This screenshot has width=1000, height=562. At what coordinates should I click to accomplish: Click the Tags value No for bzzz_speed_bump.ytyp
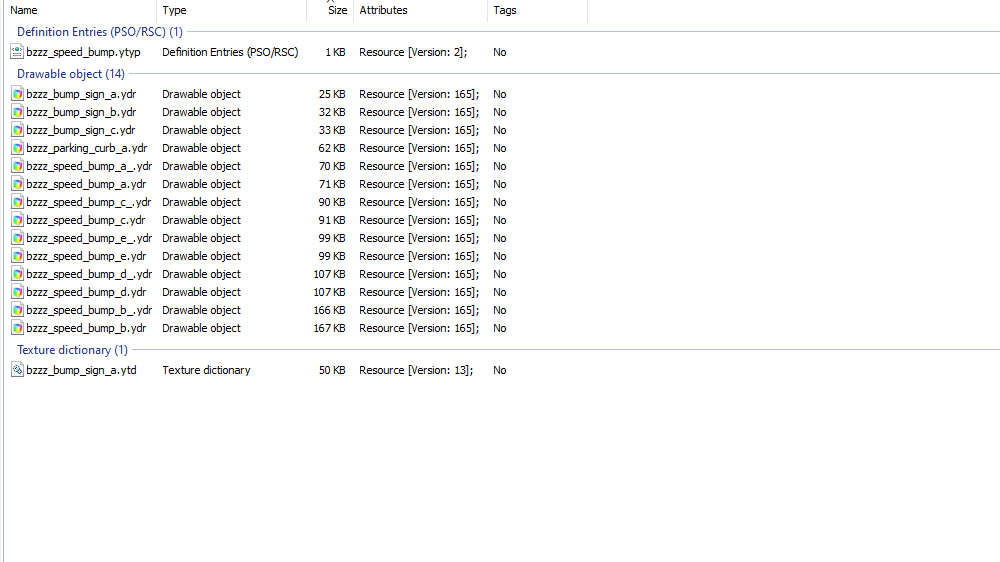click(499, 52)
